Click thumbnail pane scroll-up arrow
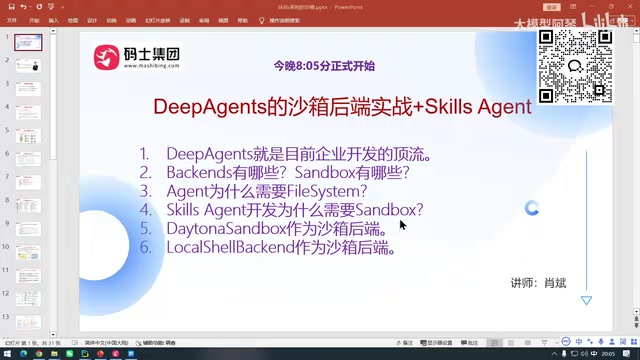 click(53, 31)
